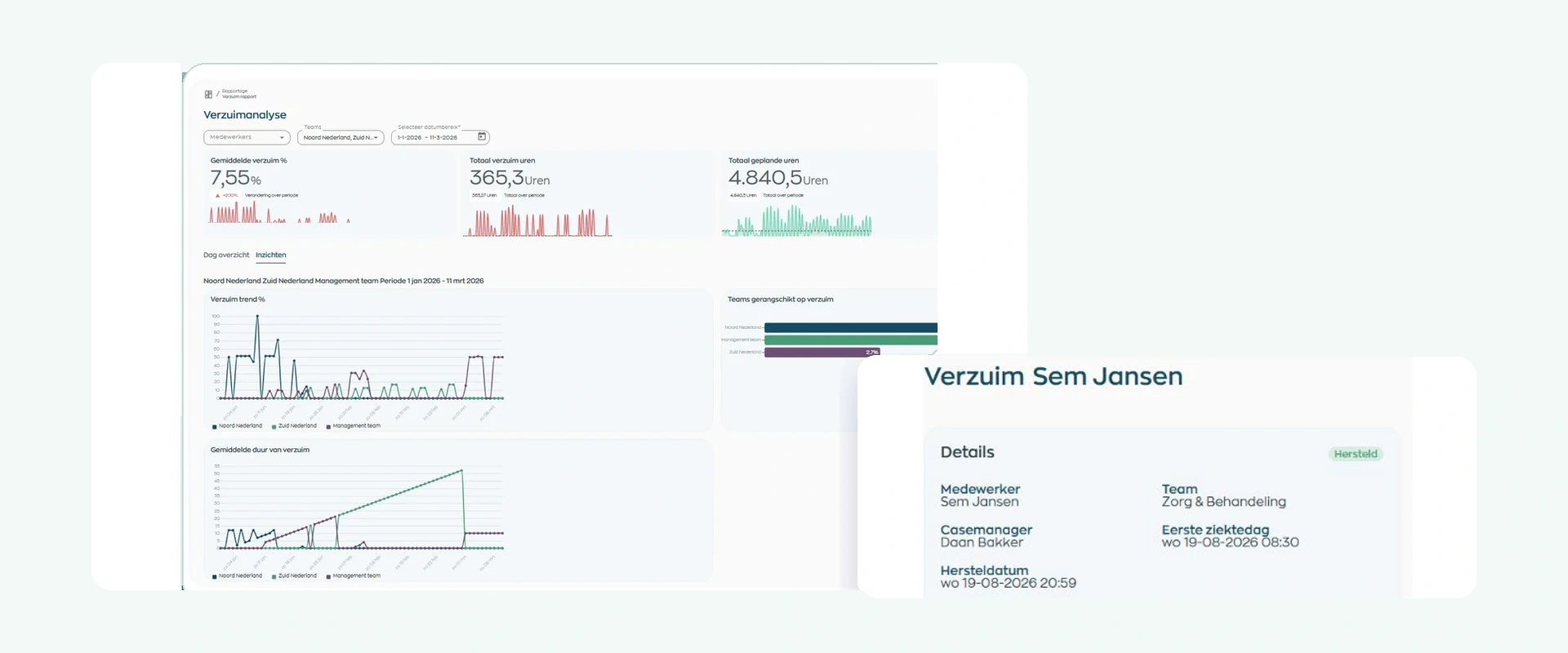This screenshot has height=653, width=1568.
Task: Click the 4.840,5 Uren planned hours value
Action: (778, 178)
